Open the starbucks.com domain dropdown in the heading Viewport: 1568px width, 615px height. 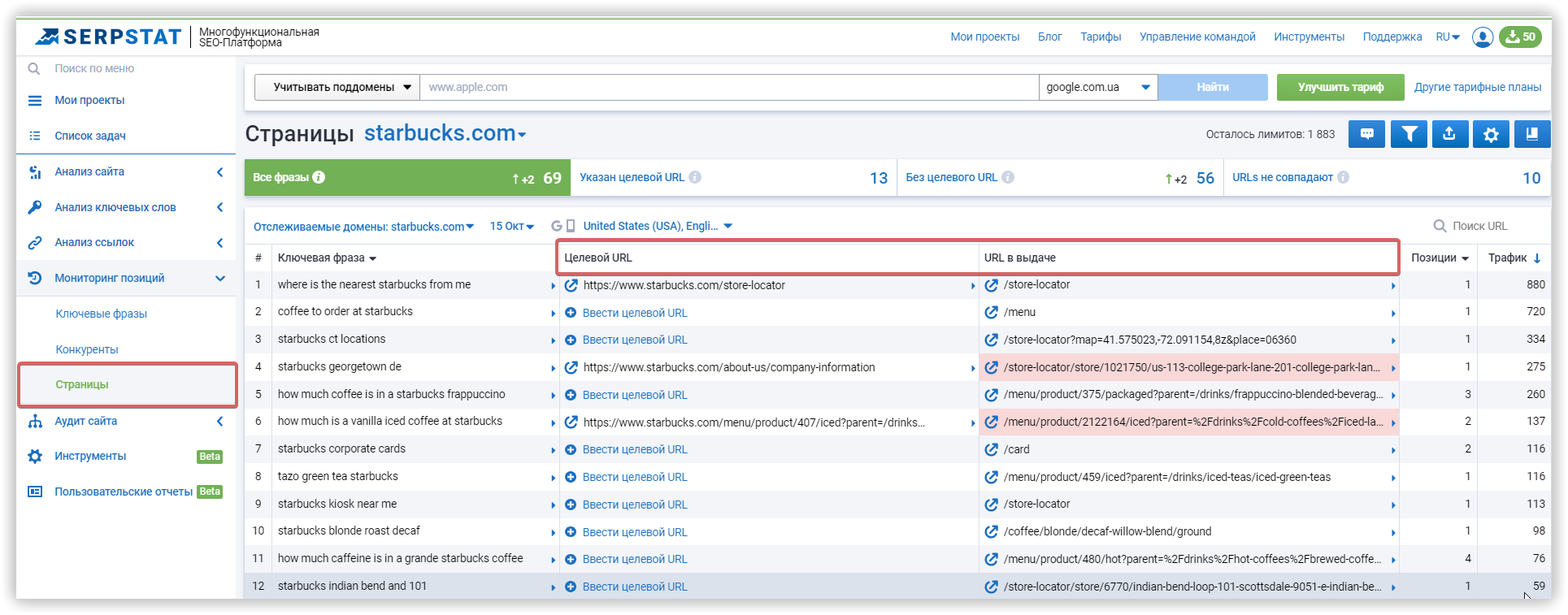(x=445, y=133)
